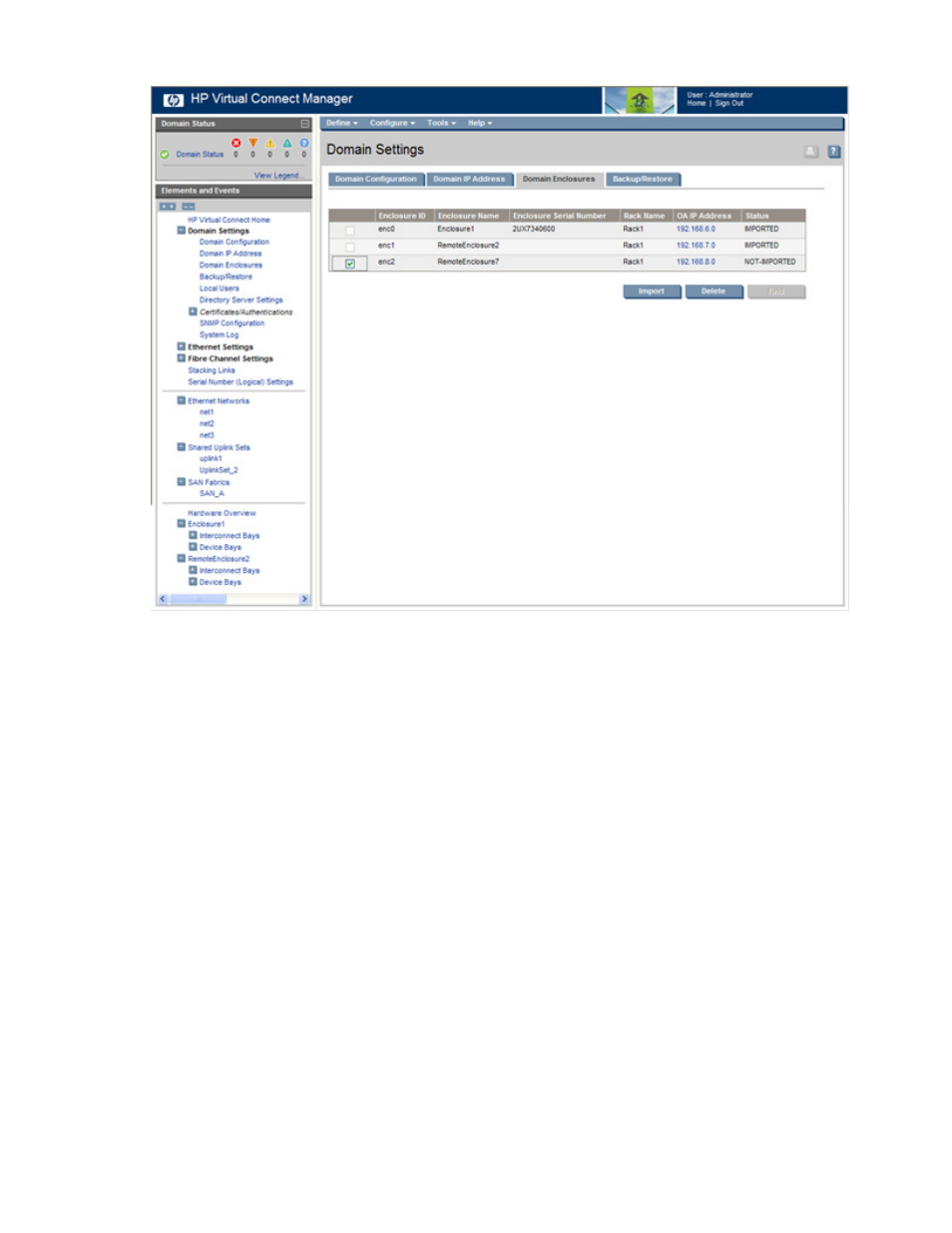Collapse the Domain Settings tree node
This screenshot has height=1233, width=952.
181,231
